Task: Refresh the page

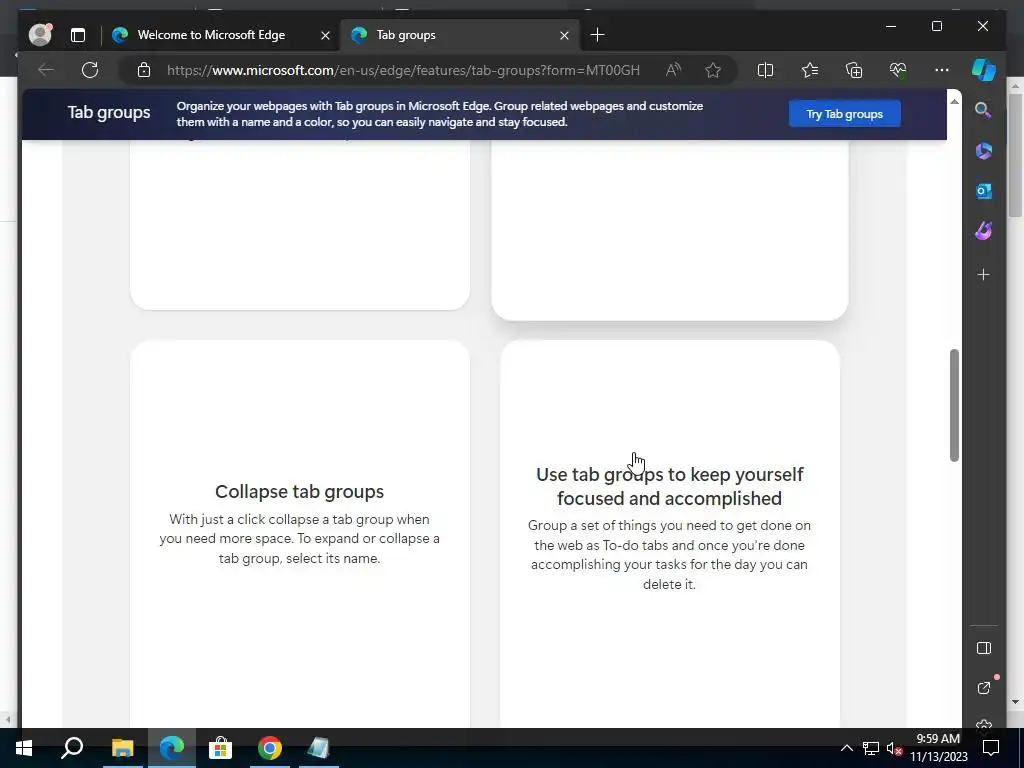Action: (90, 70)
